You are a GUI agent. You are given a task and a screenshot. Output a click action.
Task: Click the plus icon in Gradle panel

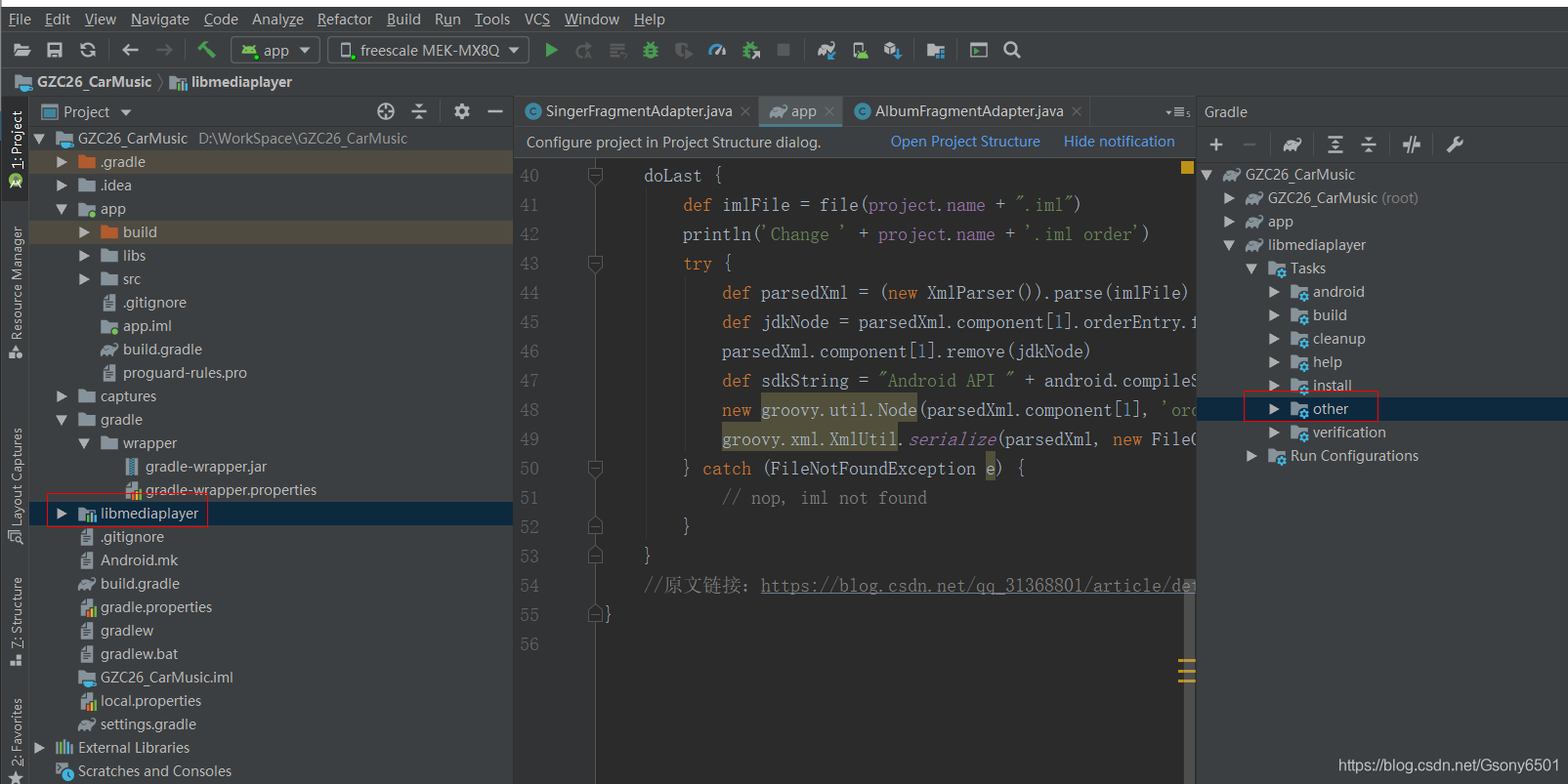tap(1216, 144)
